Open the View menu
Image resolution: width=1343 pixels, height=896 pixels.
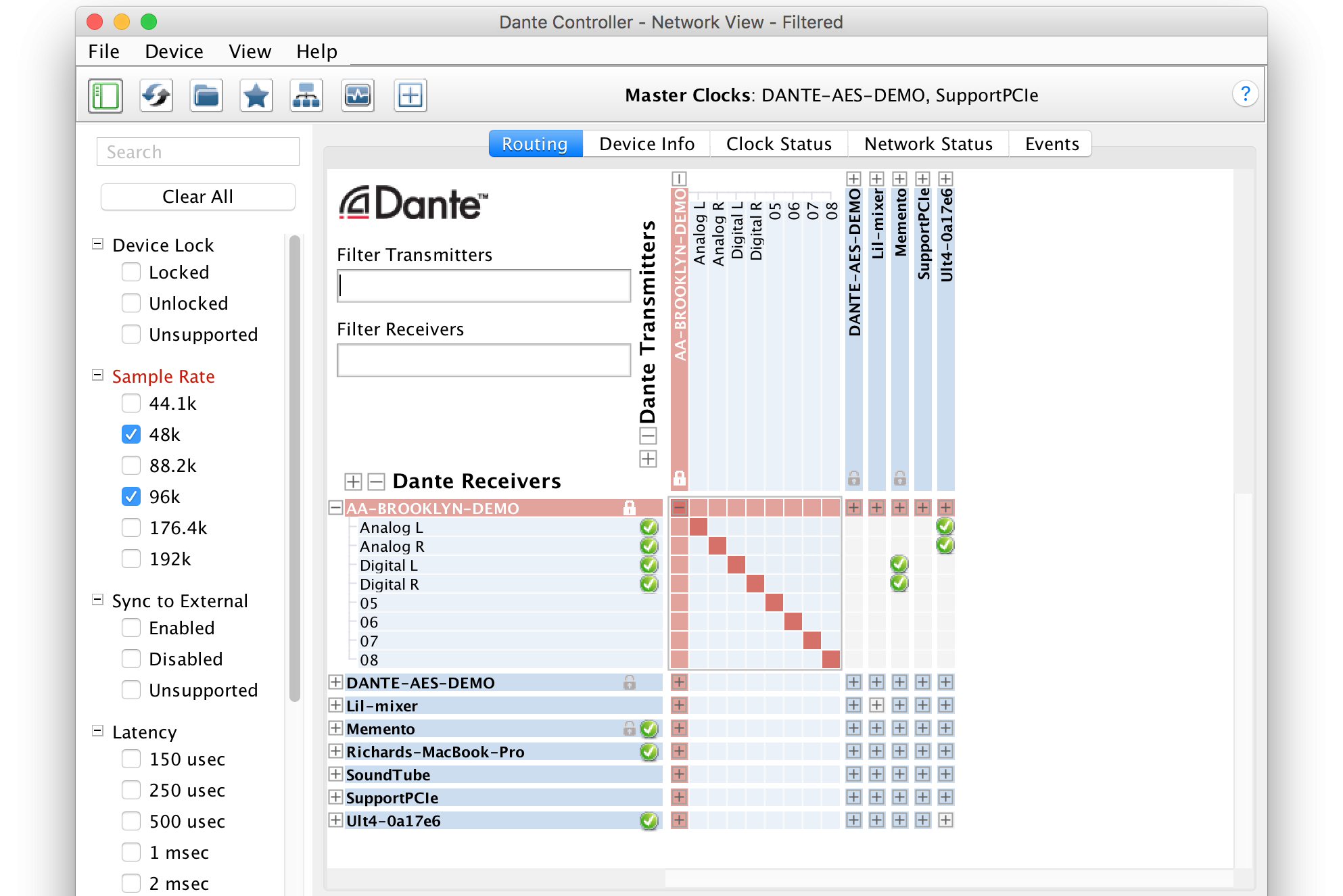pos(250,51)
